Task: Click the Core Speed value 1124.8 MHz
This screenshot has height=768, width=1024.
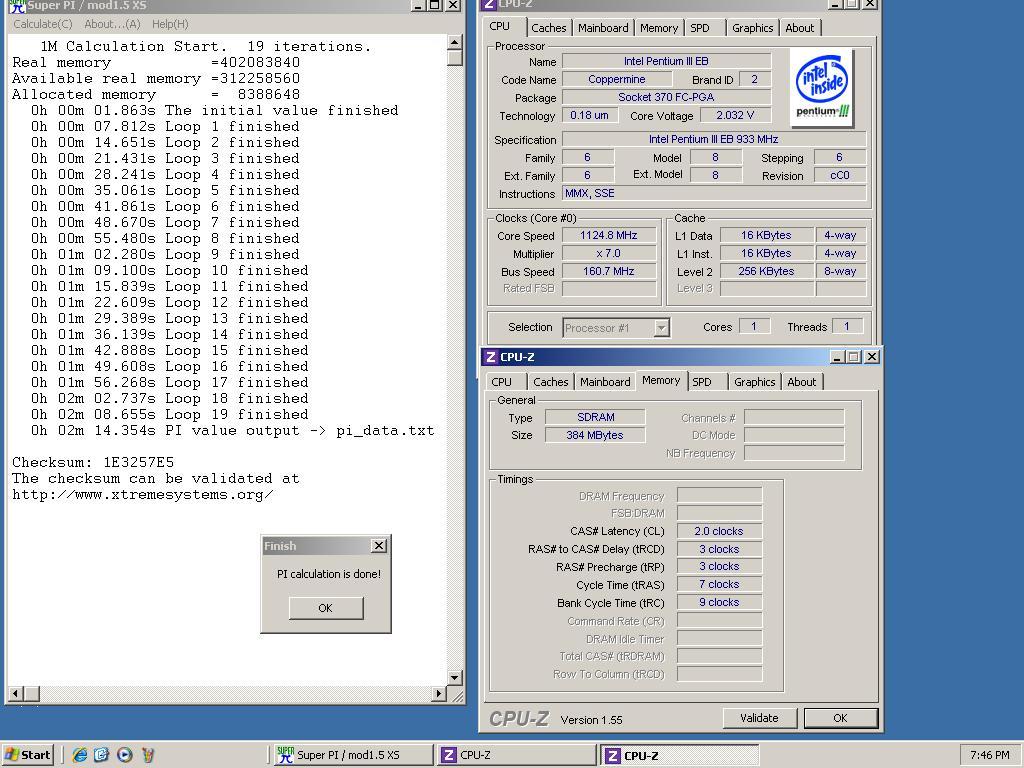Action: (609, 235)
